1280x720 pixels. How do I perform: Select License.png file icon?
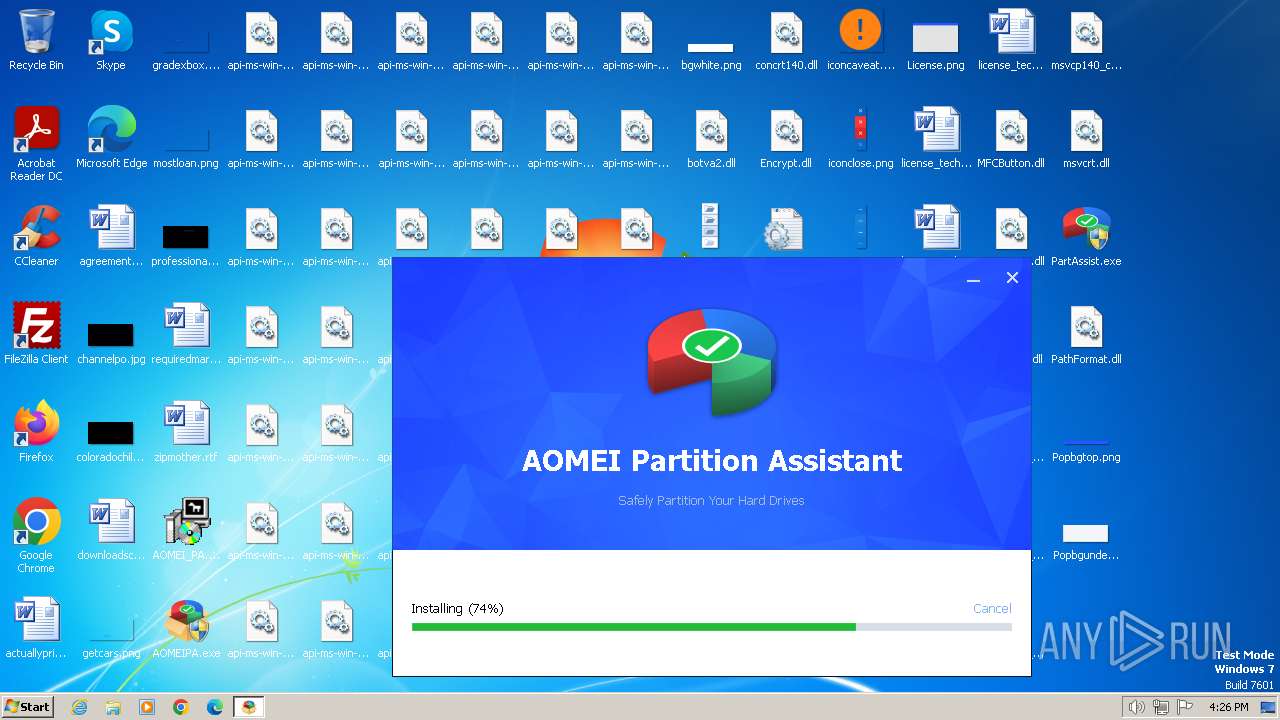(936, 44)
